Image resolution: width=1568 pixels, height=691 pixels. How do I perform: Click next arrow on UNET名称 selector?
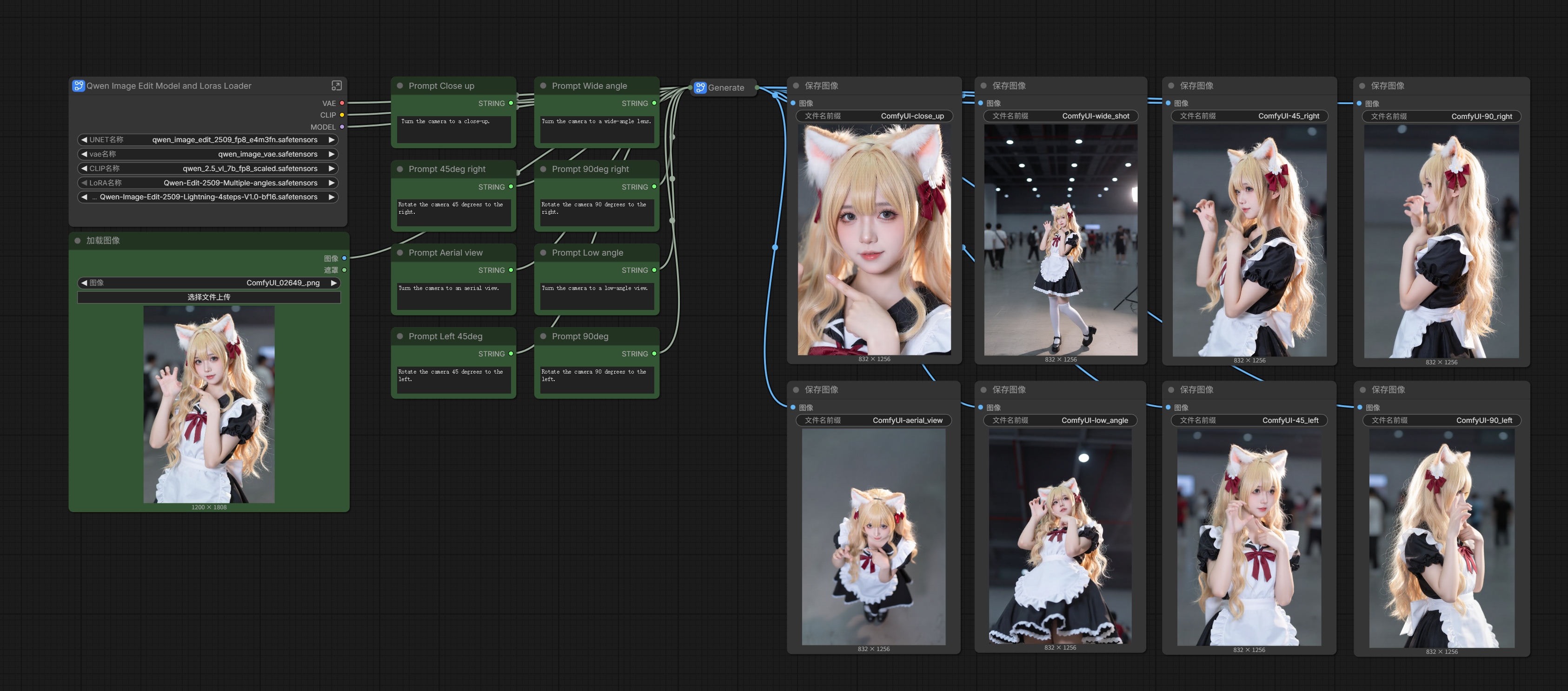coord(332,140)
